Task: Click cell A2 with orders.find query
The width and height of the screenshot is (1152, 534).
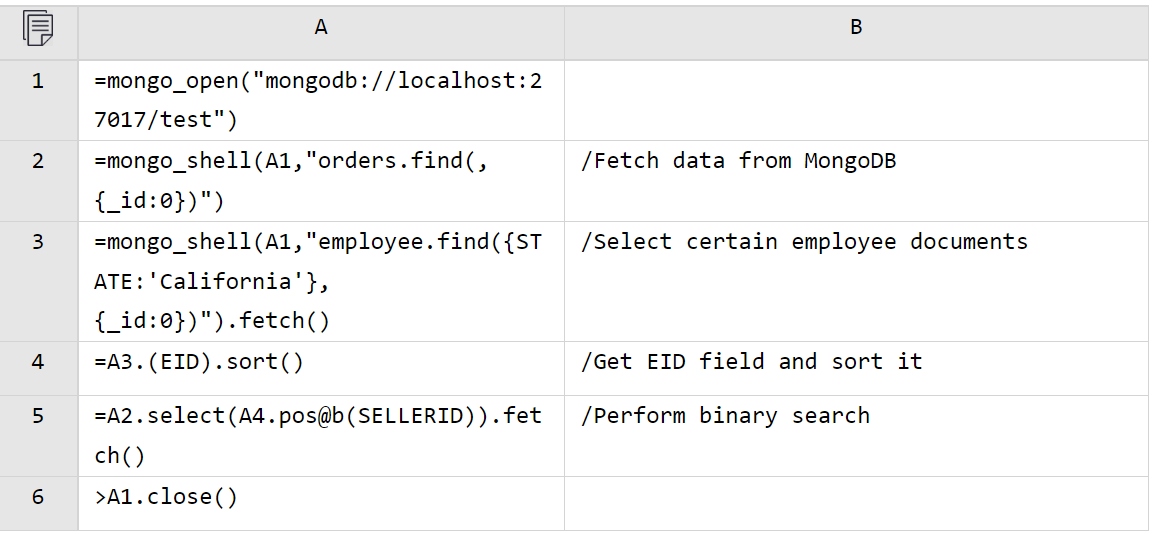Action: click(320, 181)
